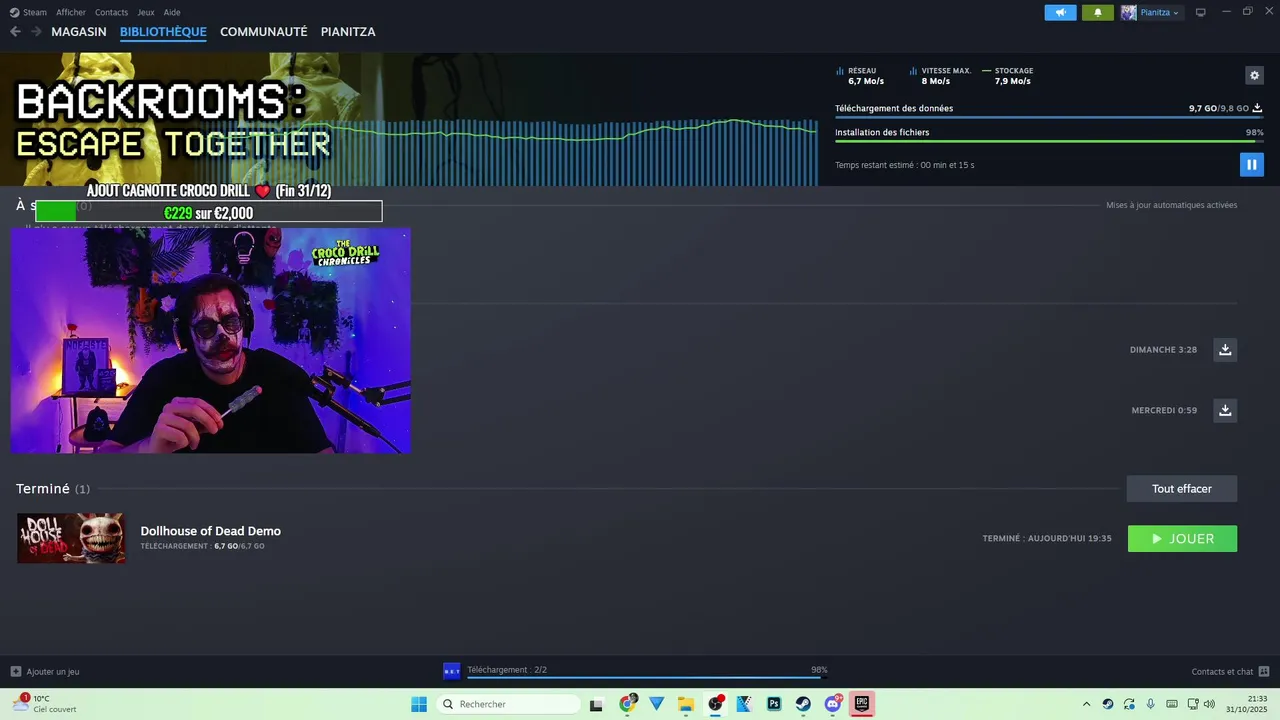Viewport: 1280px width, 720px height.
Task: Show hidden system tray icons
Action: tap(1086, 704)
